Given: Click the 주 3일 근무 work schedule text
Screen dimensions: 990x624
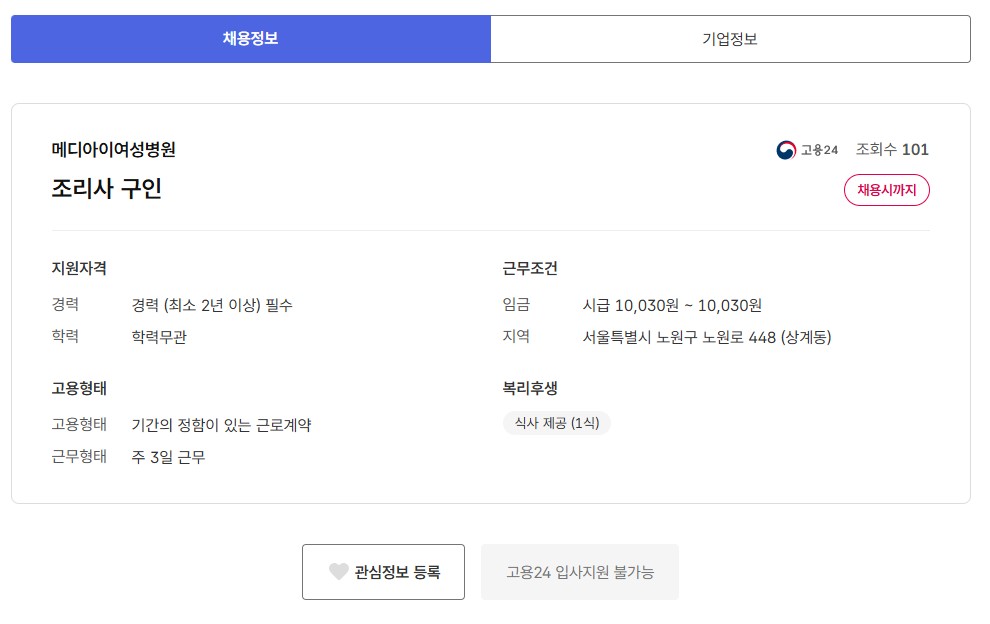Looking at the screenshot, I should point(168,457).
